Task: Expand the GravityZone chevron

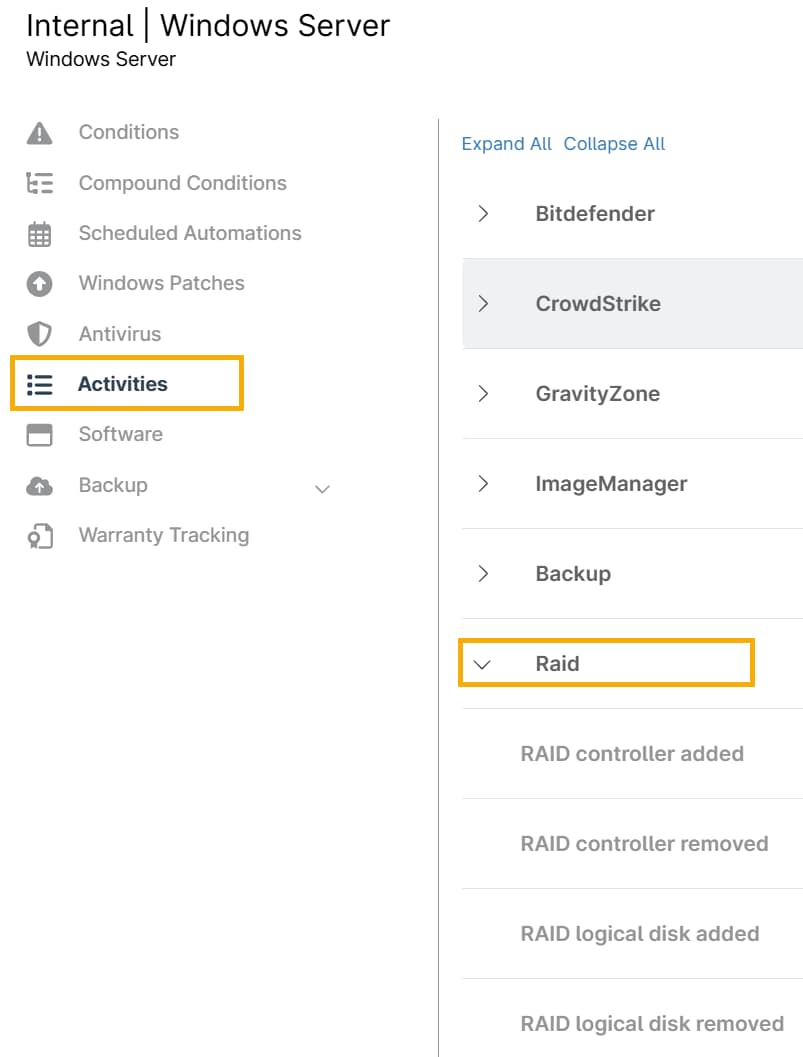Action: point(483,394)
